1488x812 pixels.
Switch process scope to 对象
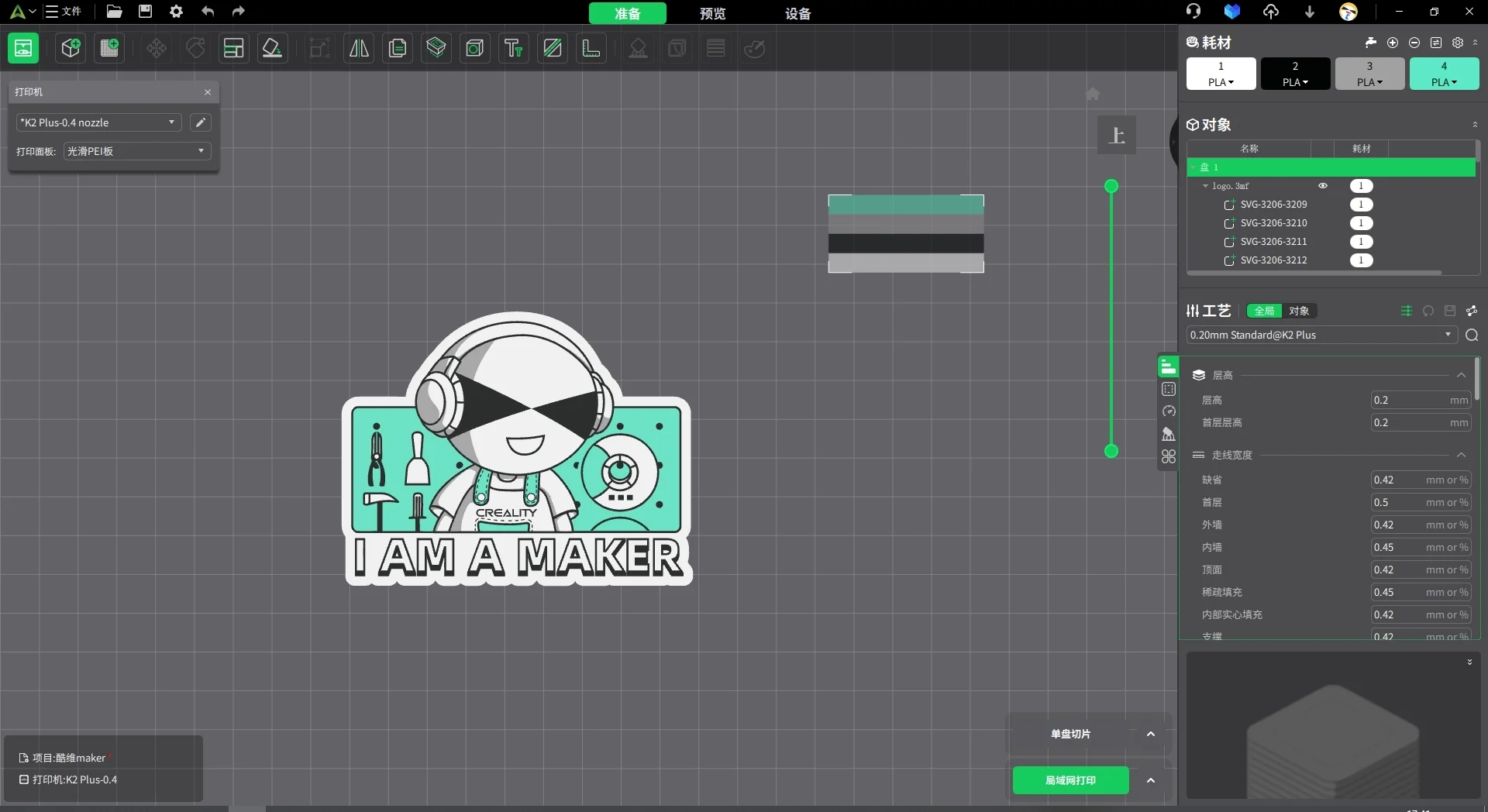(1299, 311)
